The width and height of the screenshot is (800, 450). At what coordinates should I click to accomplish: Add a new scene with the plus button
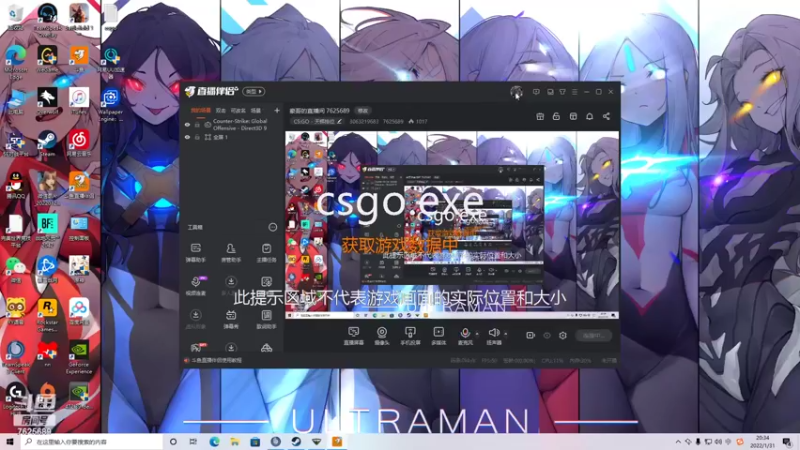[277, 110]
